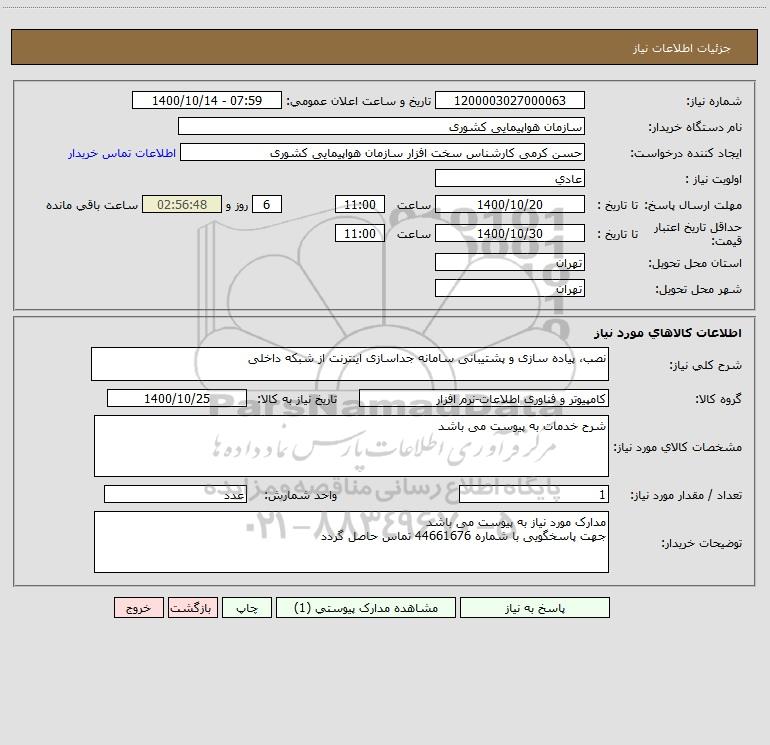Click the خروج exit button
The image size is (770, 745).
coord(138,607)
